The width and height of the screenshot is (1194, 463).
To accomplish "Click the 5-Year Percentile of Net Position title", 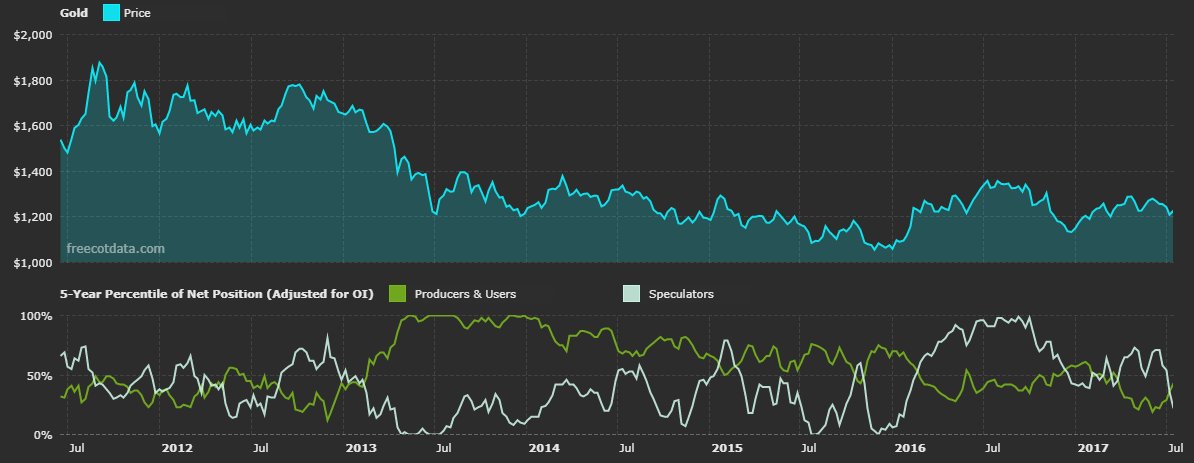I will 217,294.
